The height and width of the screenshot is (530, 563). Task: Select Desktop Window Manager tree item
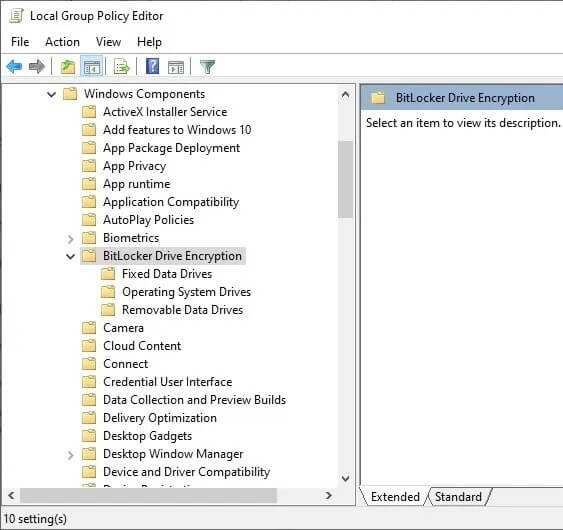[173, 454]
